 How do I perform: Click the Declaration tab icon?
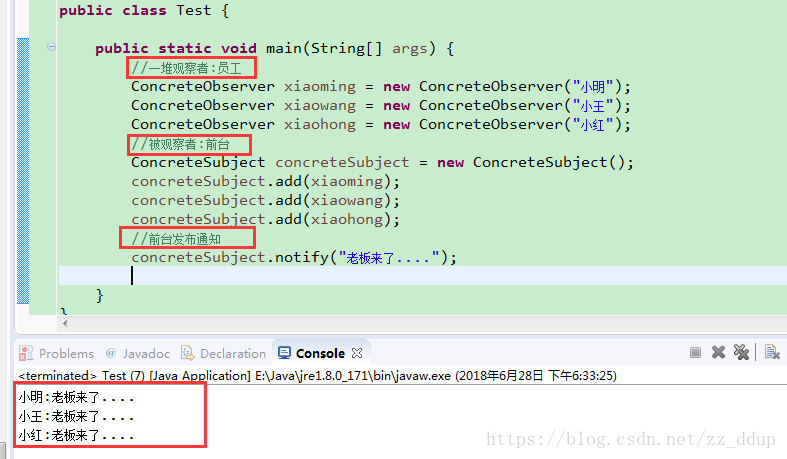pos(188,353)
